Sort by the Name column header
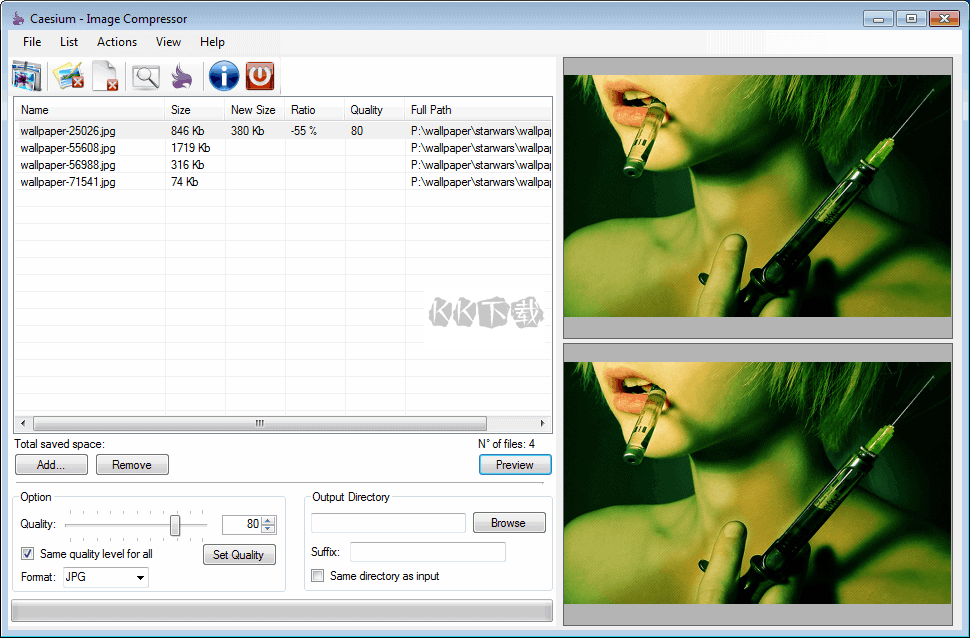970x638 pixels. 90,110
